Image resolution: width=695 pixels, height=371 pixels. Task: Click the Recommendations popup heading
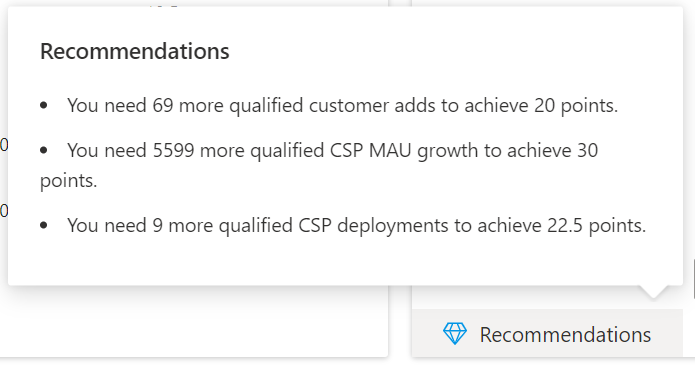click(x=135, y=51)
